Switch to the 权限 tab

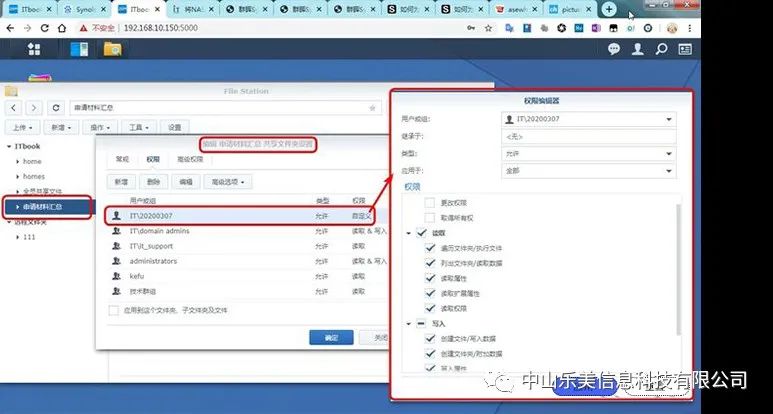[153, 159]
